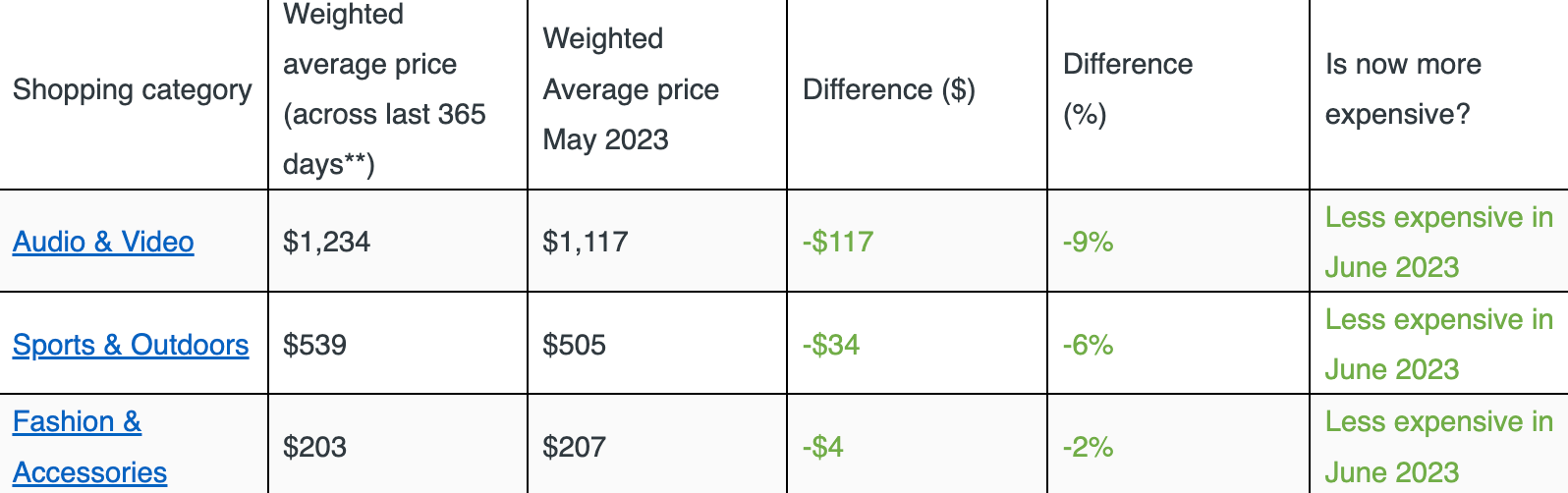Viewport: 1568px width, 493px height.
Task: Click the Difference ($) column header
Action: point(889,89)
